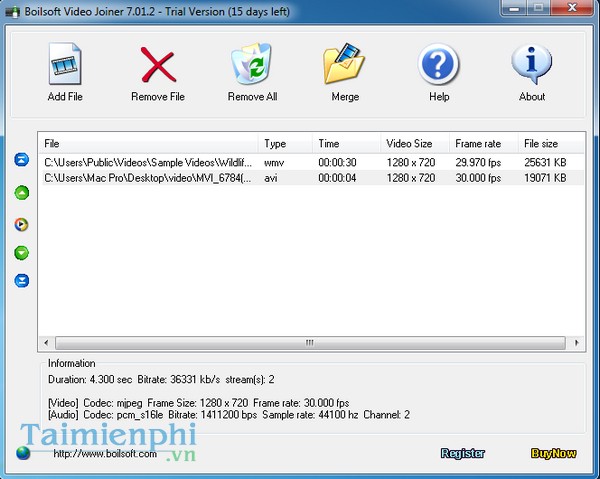Close the Boilsoft Video Joiner window
Image resolution: width=600 pixels, height=479 pixels.
[572, 8]
